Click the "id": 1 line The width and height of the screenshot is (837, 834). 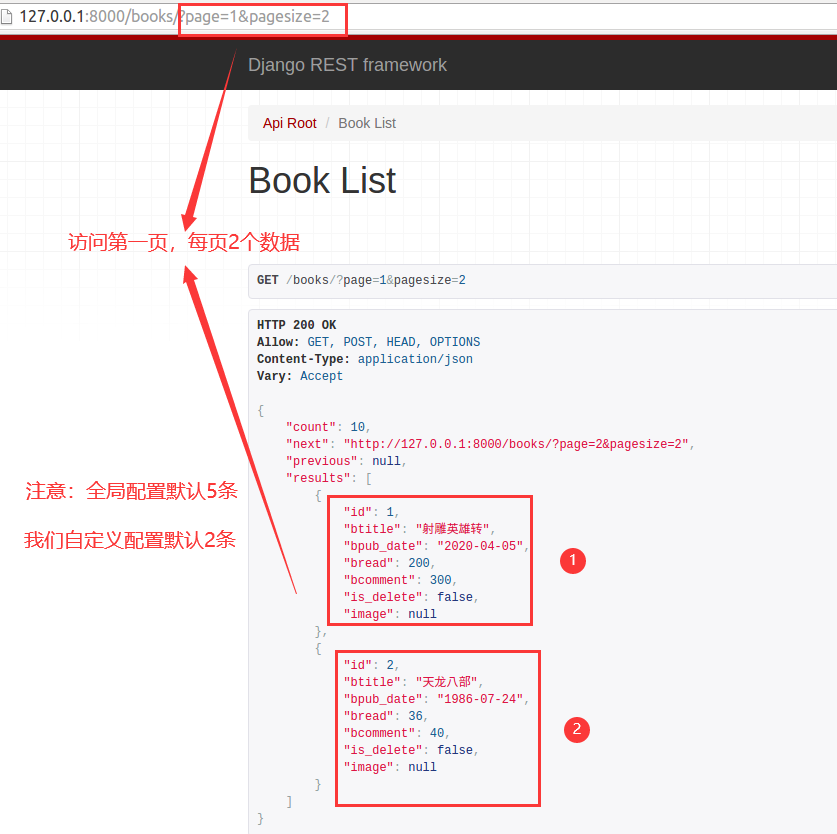click(x=371, y=512)
